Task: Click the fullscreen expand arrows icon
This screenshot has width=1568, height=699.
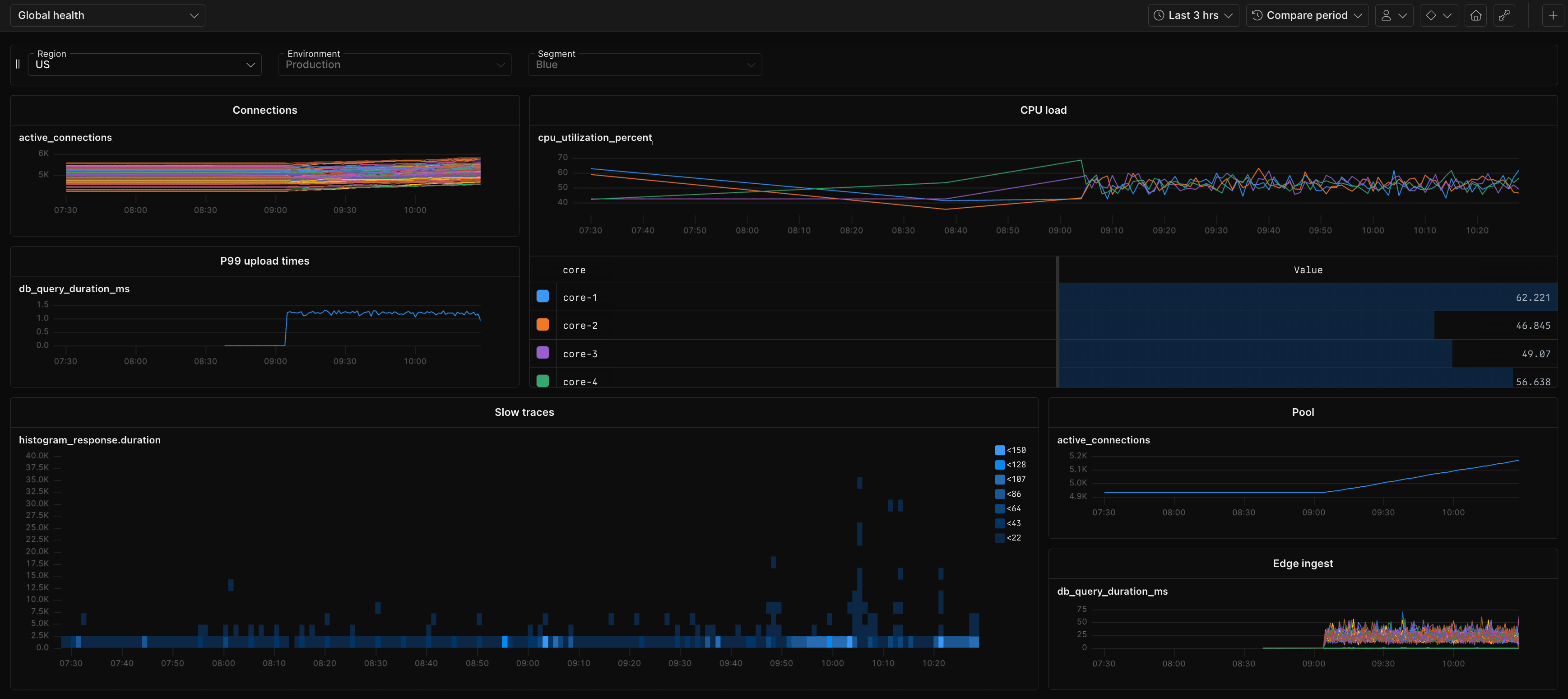Action: pos(1504,15)
